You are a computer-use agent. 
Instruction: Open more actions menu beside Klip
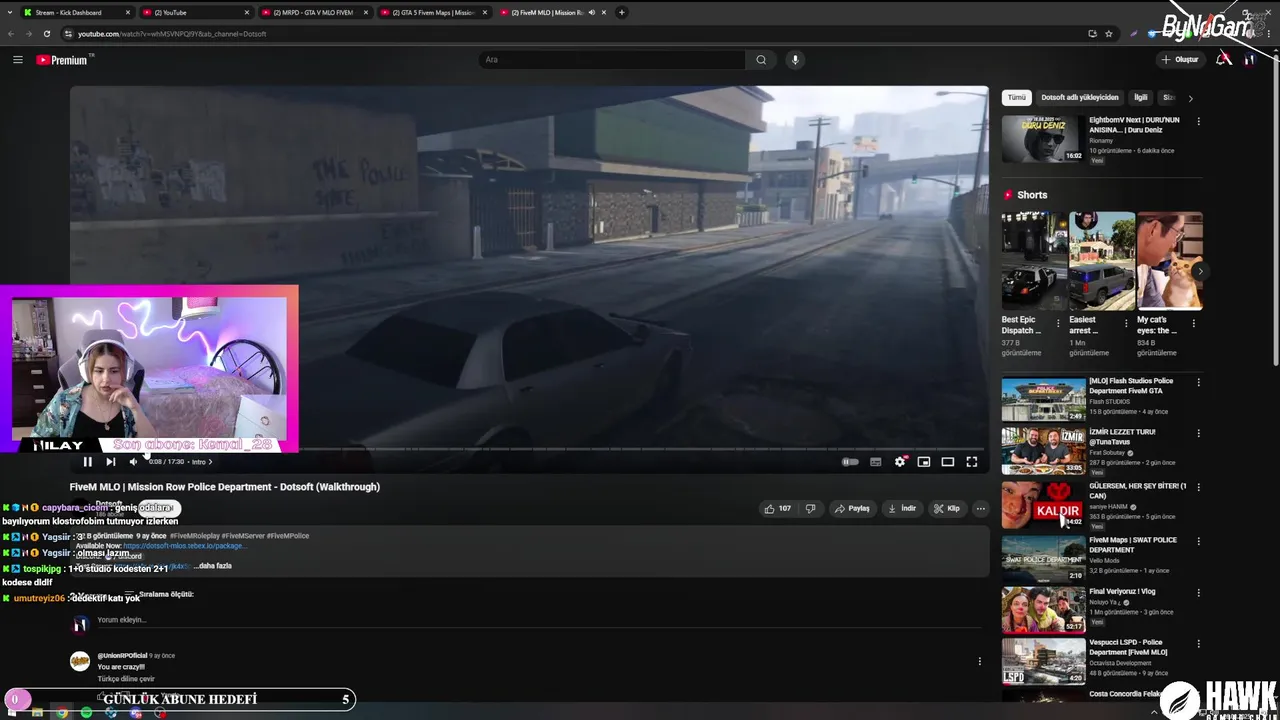click(980, 509)
